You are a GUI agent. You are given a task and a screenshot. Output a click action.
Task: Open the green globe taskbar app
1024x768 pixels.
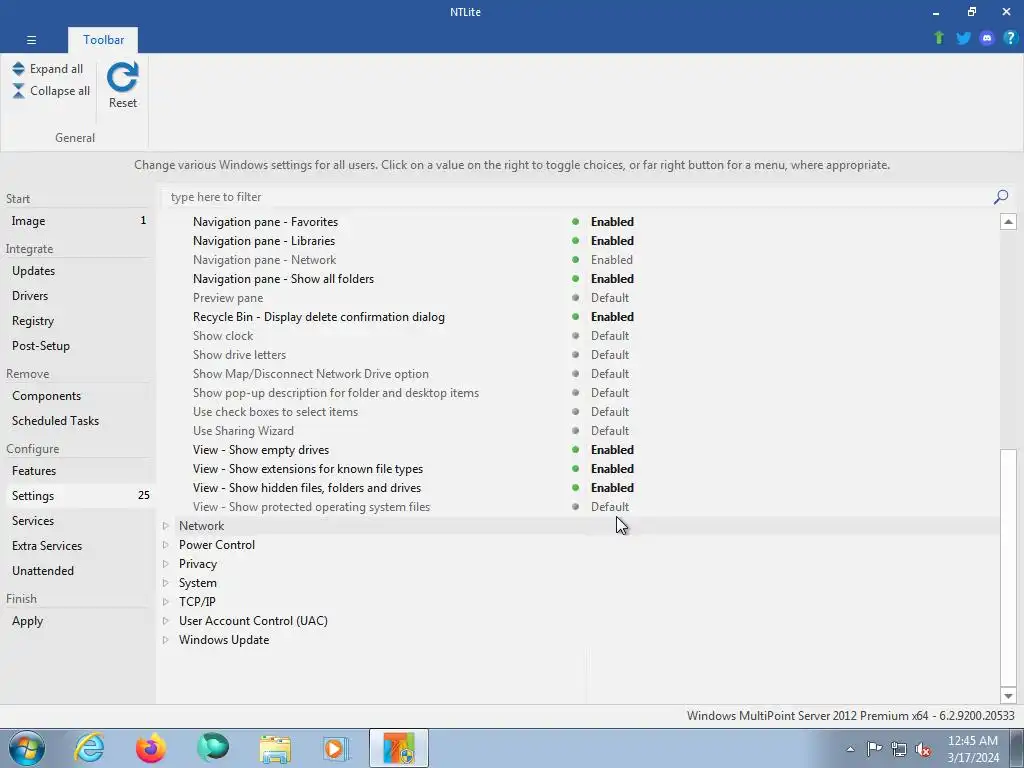[213, 748]
